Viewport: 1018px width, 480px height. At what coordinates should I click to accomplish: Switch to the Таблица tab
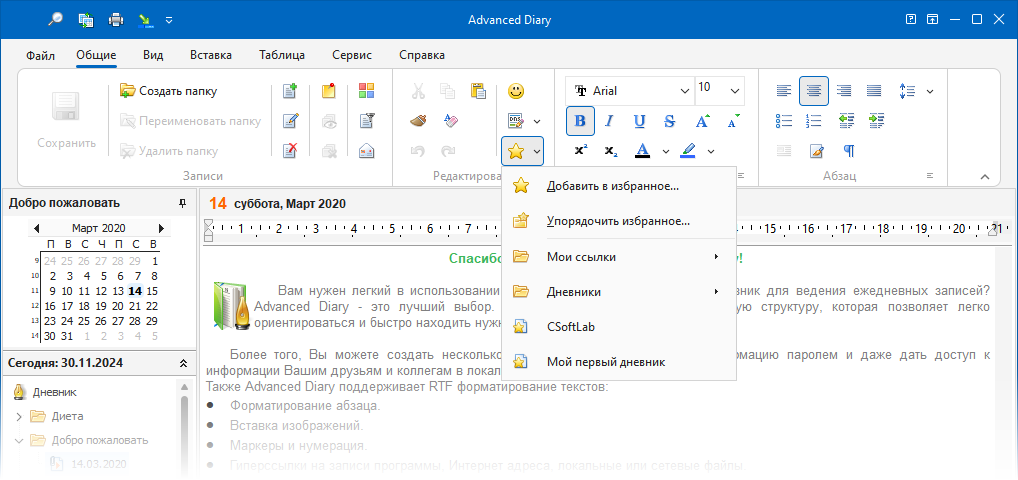pos(282,55)
